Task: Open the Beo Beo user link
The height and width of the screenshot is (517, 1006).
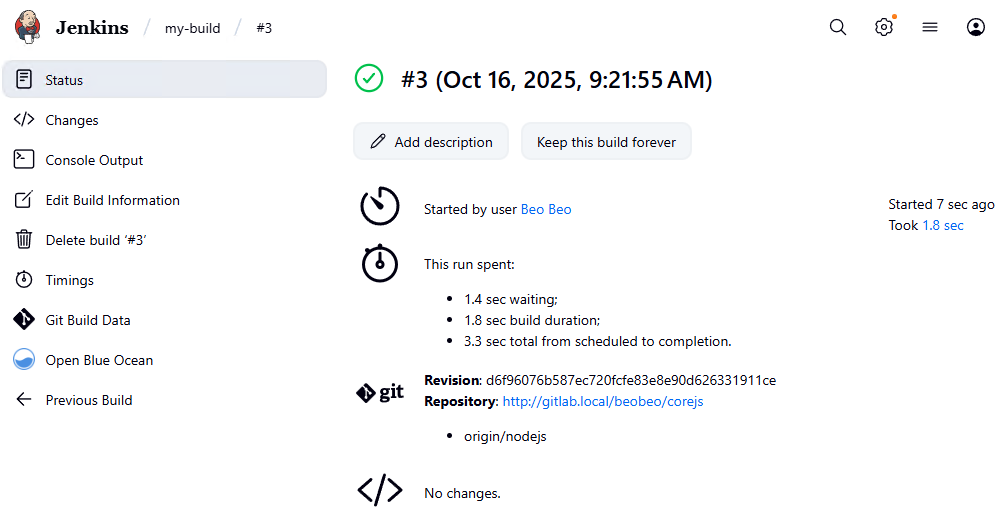Action: [546, 209]
